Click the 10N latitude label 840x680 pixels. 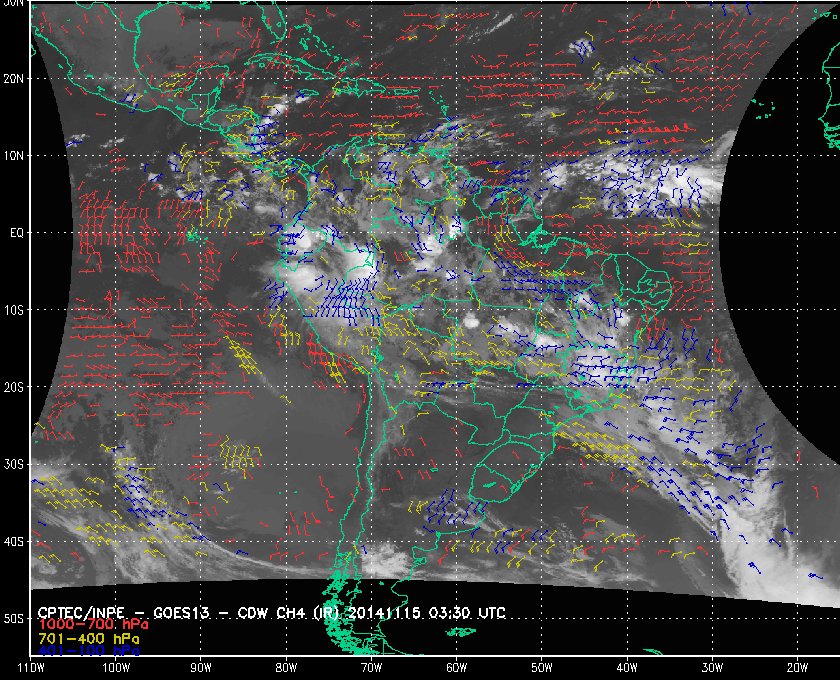click(x=13, y=156)
